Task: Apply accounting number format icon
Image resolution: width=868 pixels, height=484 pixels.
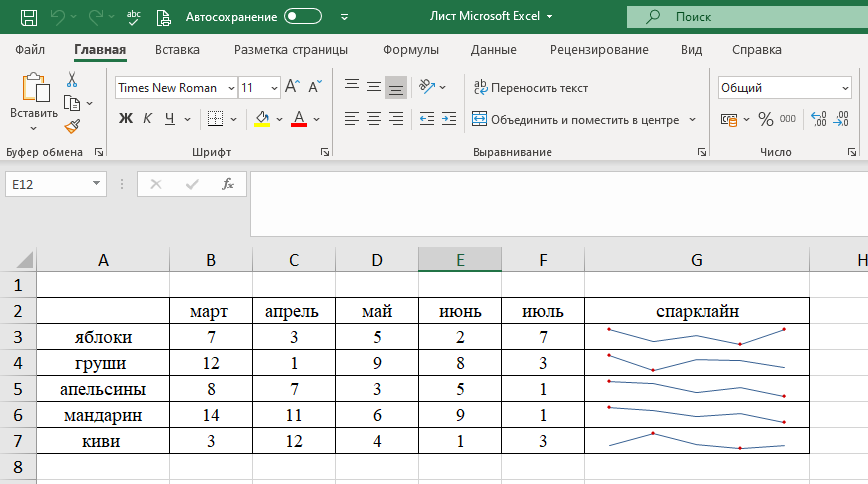Action: click(729, 120)
